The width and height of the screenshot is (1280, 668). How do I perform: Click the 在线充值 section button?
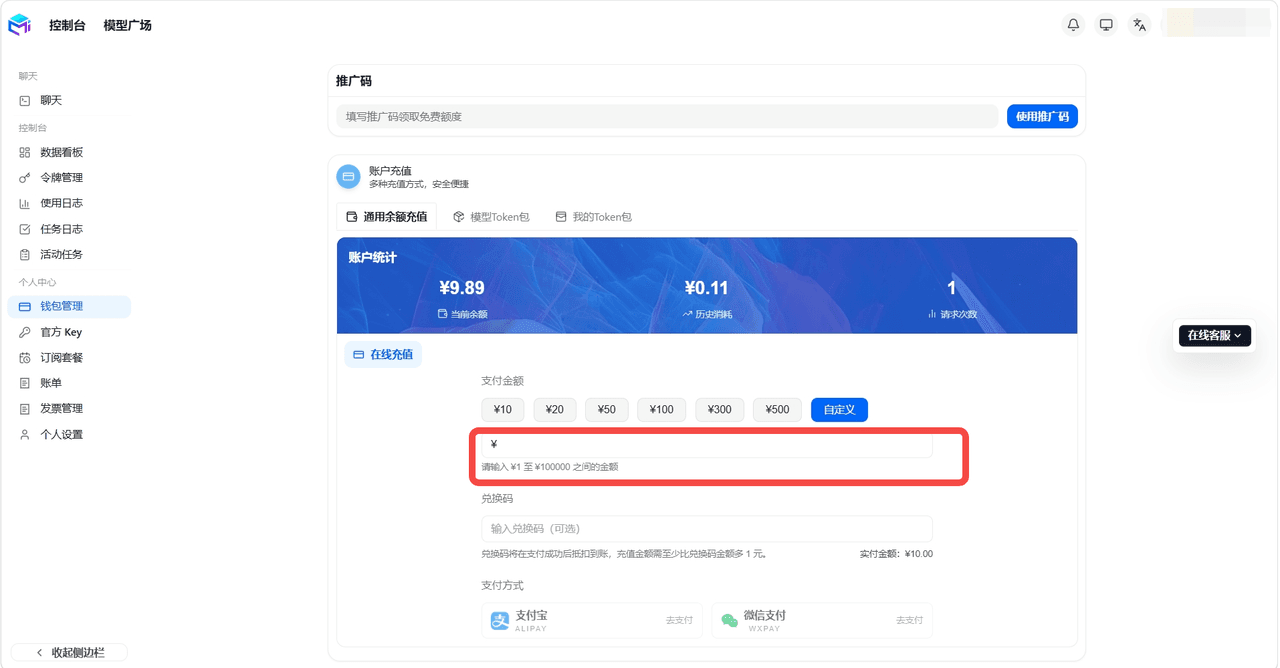[383, 355]
